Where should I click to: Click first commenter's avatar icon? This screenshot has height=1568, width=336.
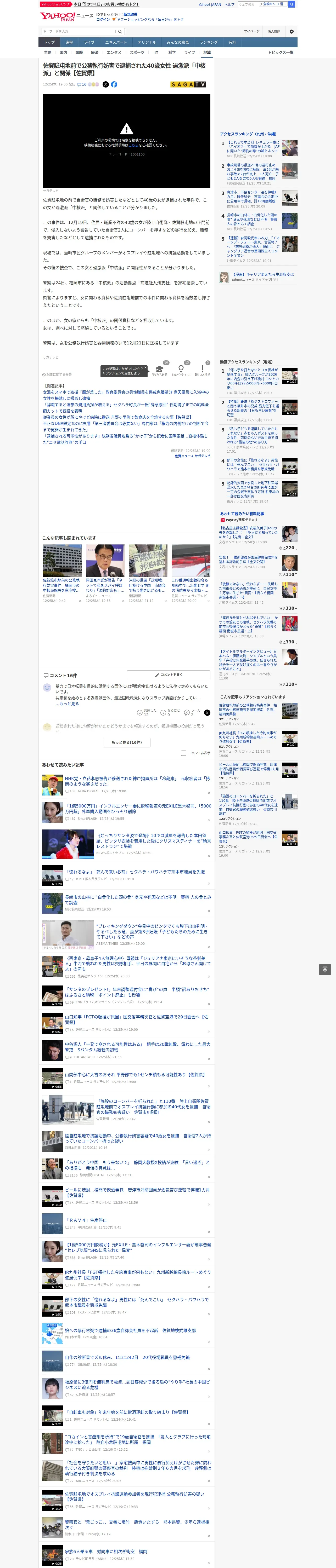coord(47,687)
